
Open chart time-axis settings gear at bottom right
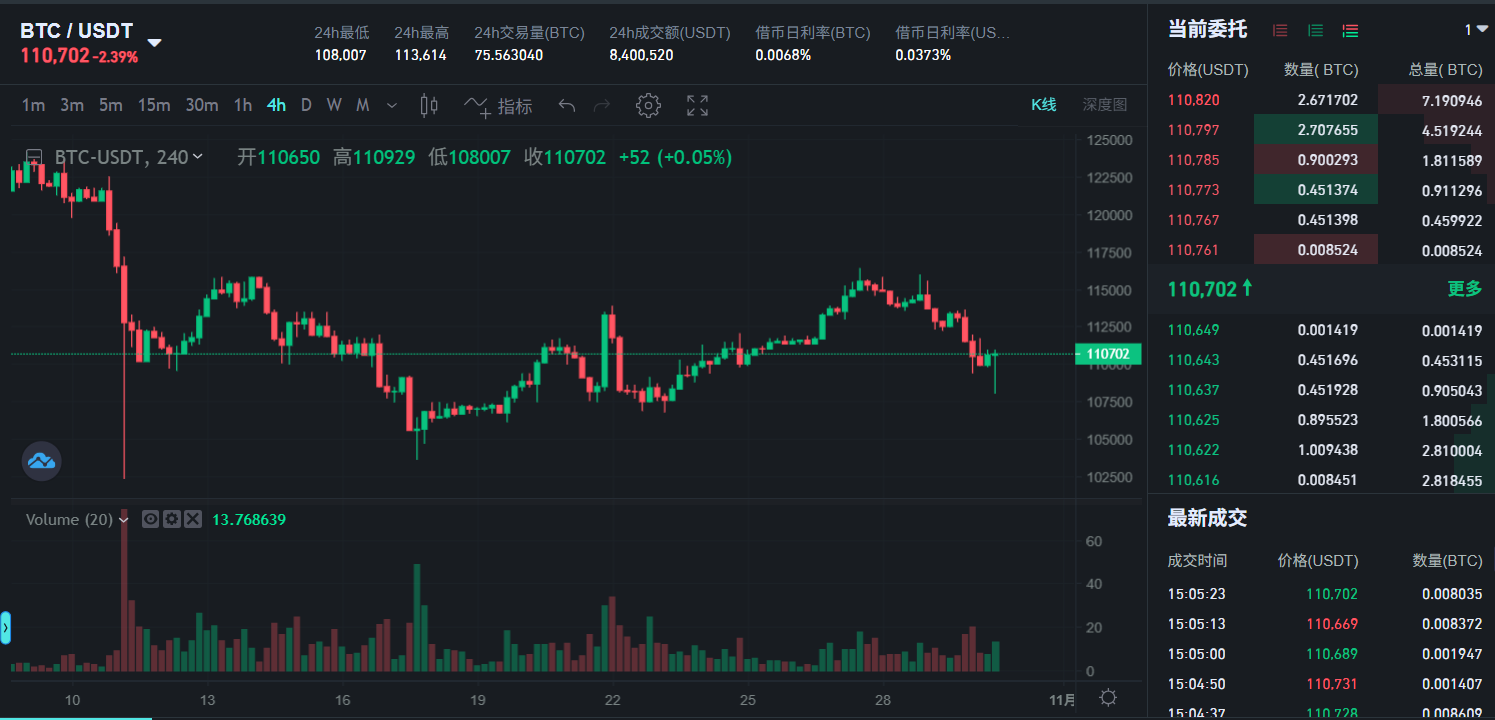click(1107, 698)
